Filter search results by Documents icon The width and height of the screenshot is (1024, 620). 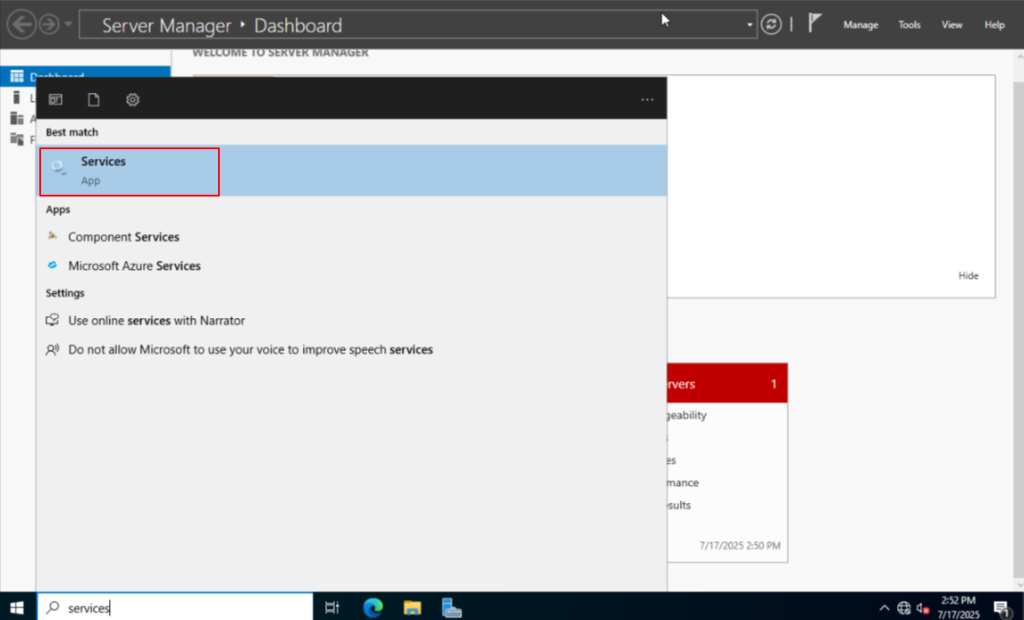[x=94, y=99]
